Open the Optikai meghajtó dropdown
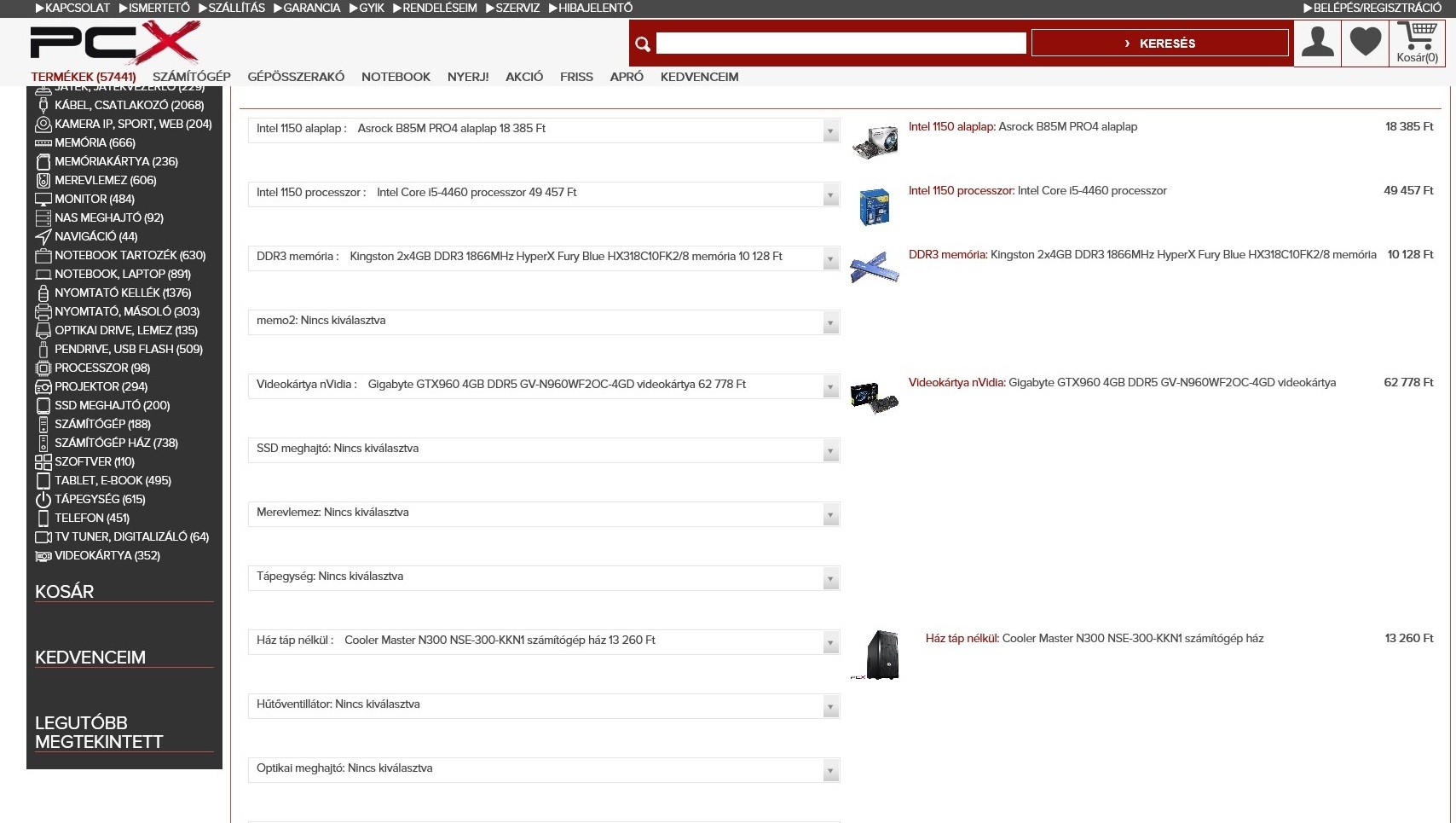Viewport: 1456px width, 823px height. [544, 770]
